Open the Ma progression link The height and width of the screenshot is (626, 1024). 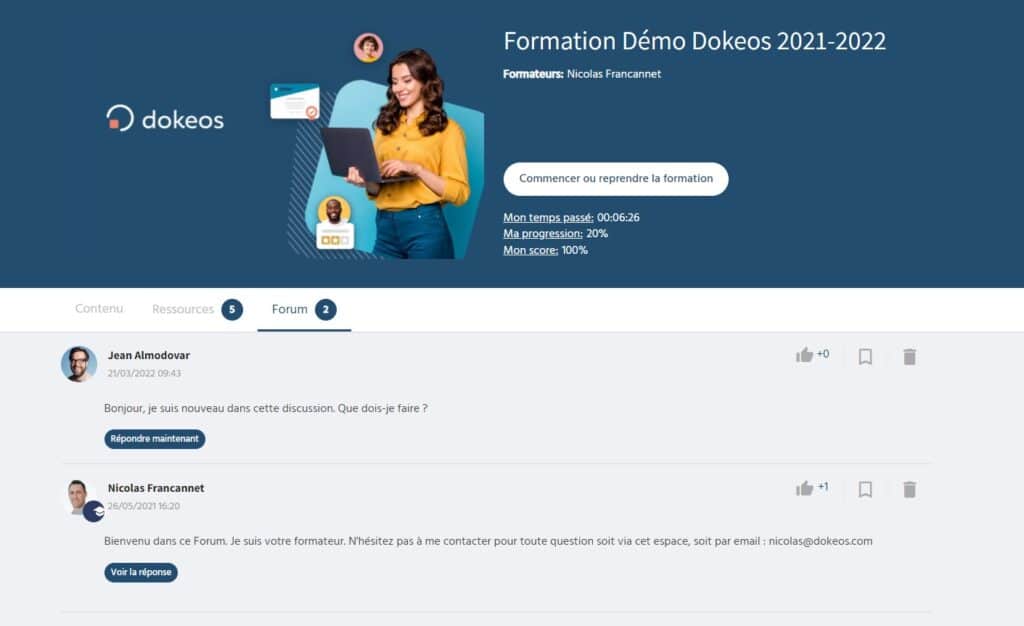coord(543,234)
